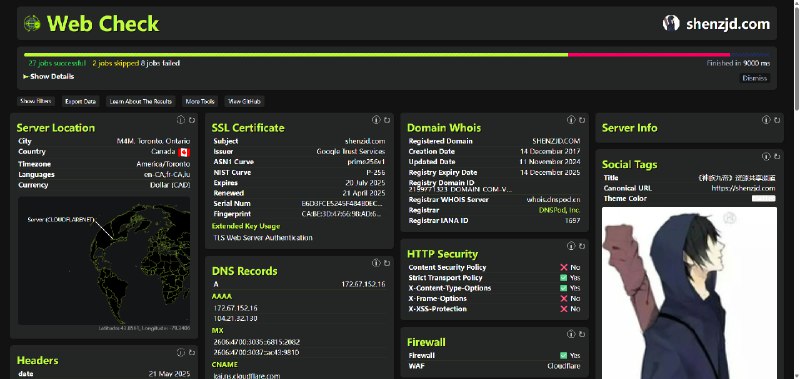Screen dimensions: 800x379
Task: Click the job progress bar
Action: click(x=397, y=55)
